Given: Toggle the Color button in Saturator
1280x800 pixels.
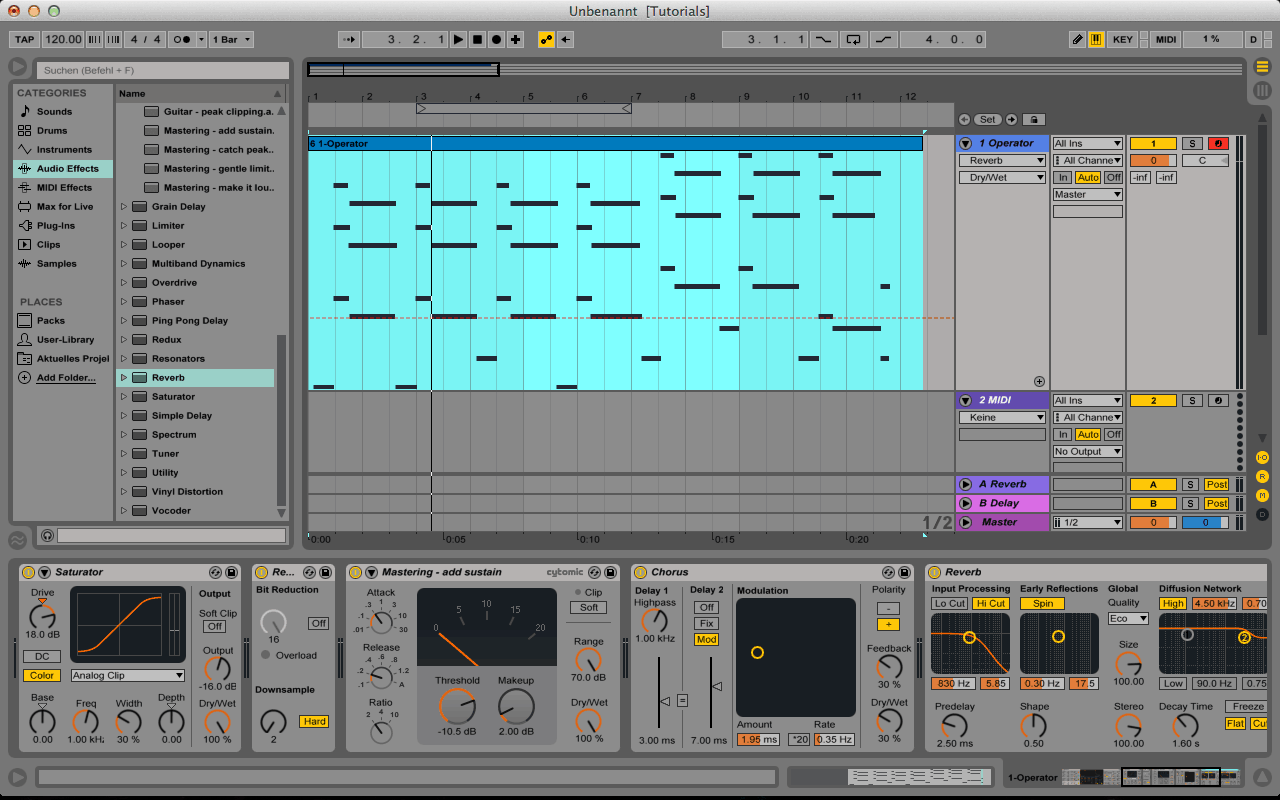Looking at the screenshot, I should point(41,675).
